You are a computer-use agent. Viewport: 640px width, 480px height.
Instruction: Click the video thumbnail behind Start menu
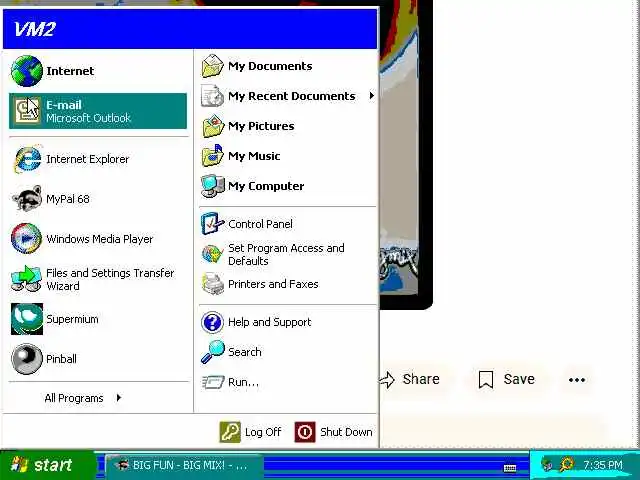(x=406, y=154)
